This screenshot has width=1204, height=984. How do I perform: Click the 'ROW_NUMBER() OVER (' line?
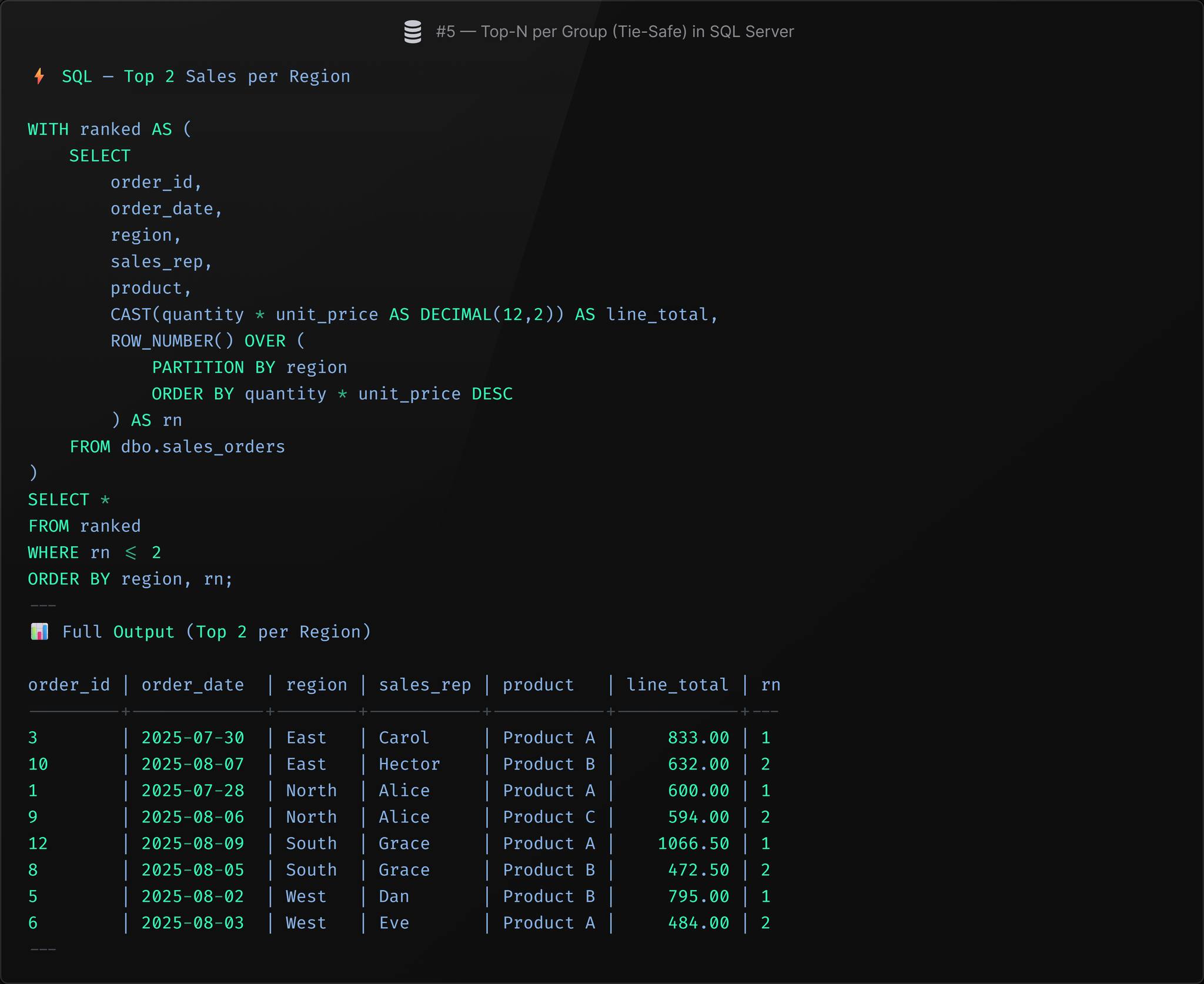pos(208,341)
